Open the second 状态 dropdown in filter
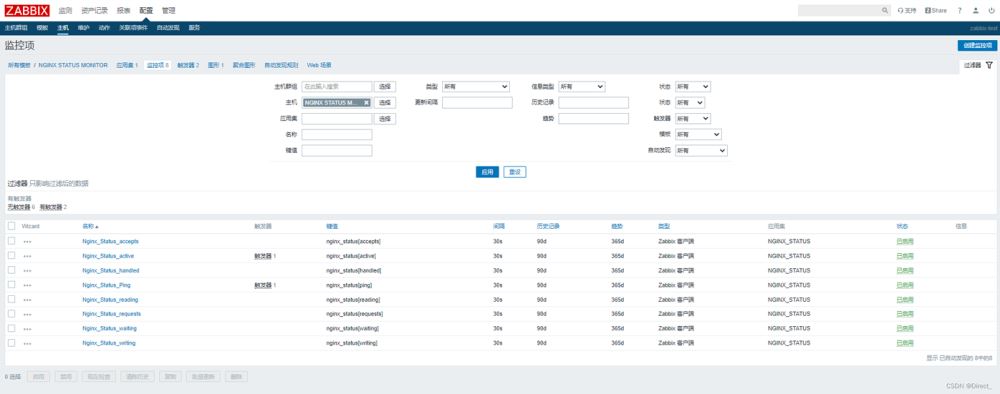 [x=690, y=103]
